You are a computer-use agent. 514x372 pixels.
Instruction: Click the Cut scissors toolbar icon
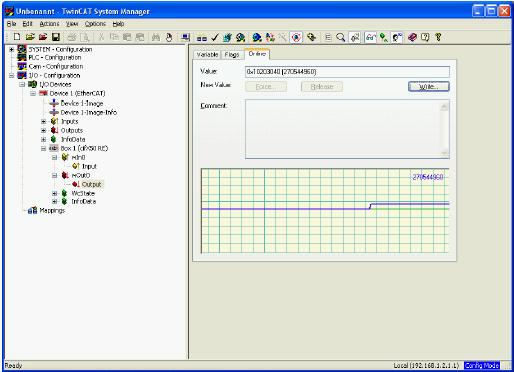[x=101, y=37]
